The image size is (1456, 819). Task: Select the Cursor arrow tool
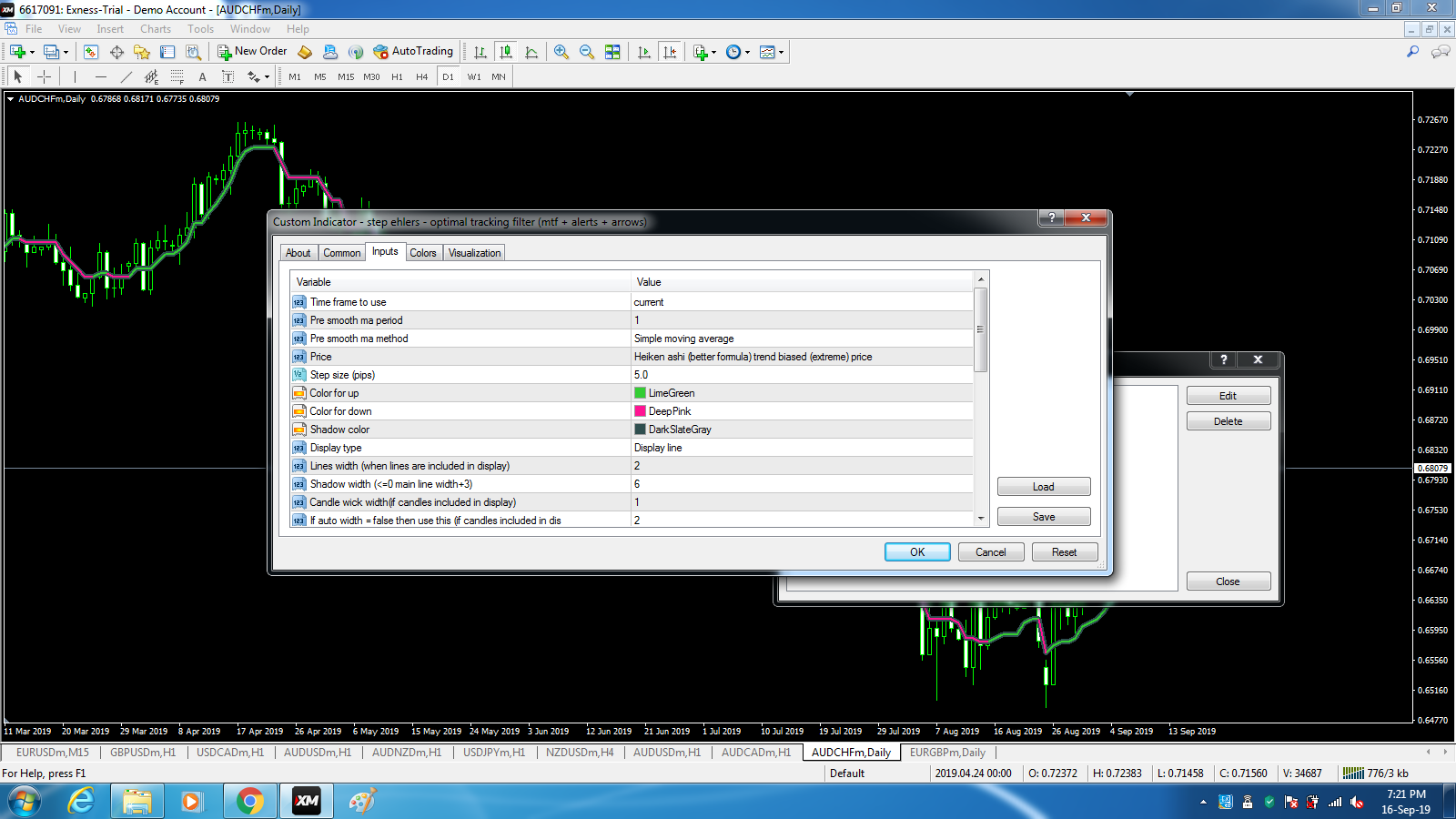point(18,76)
